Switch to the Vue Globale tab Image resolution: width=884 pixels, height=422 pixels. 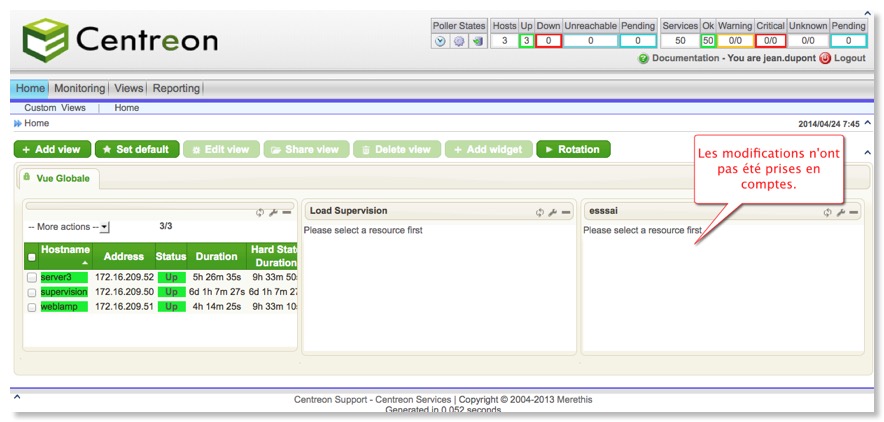coord(62,177)
